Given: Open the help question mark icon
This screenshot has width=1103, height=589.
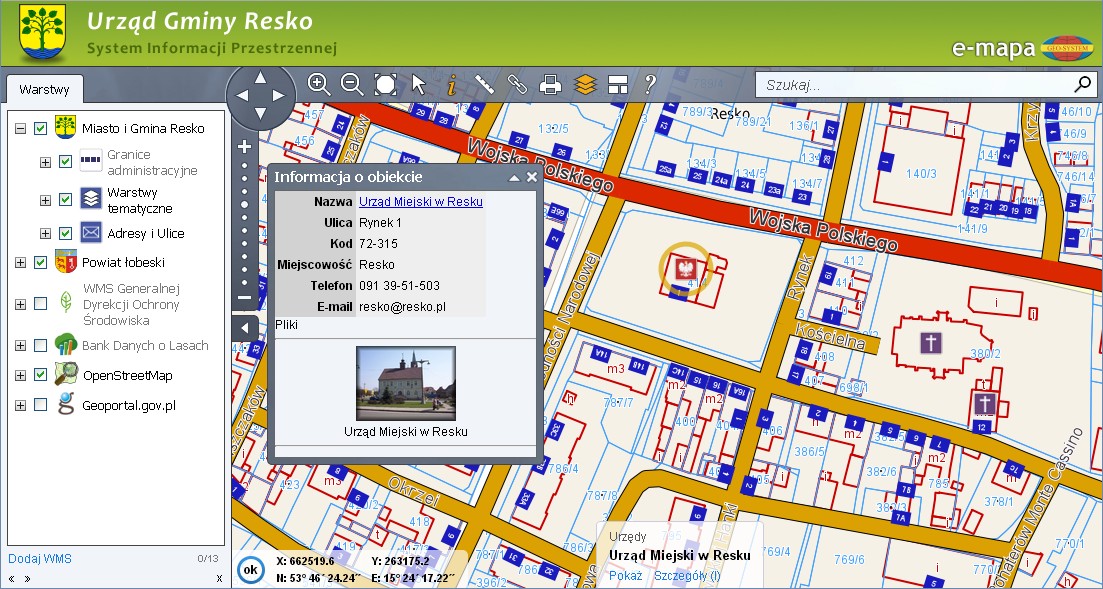Looking at the screenshot, I should pos(650,84).
